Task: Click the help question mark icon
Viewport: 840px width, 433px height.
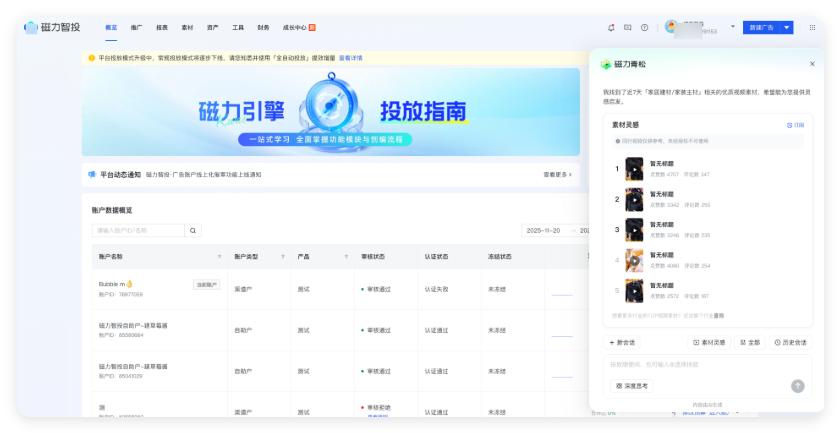Action: [644, 27]
